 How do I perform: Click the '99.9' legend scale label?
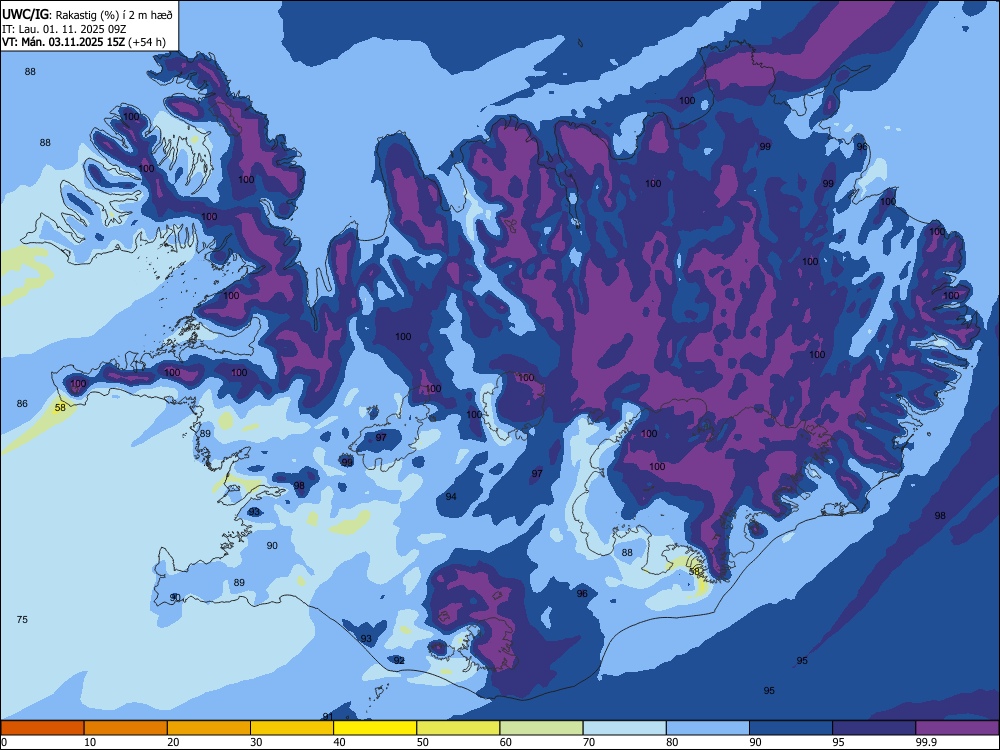pos(925,742)
